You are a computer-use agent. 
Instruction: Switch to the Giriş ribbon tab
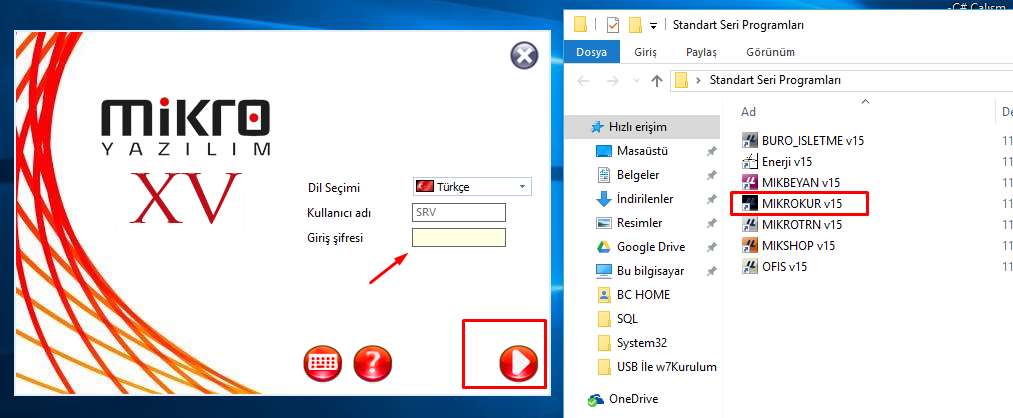(x=645, y=52)
